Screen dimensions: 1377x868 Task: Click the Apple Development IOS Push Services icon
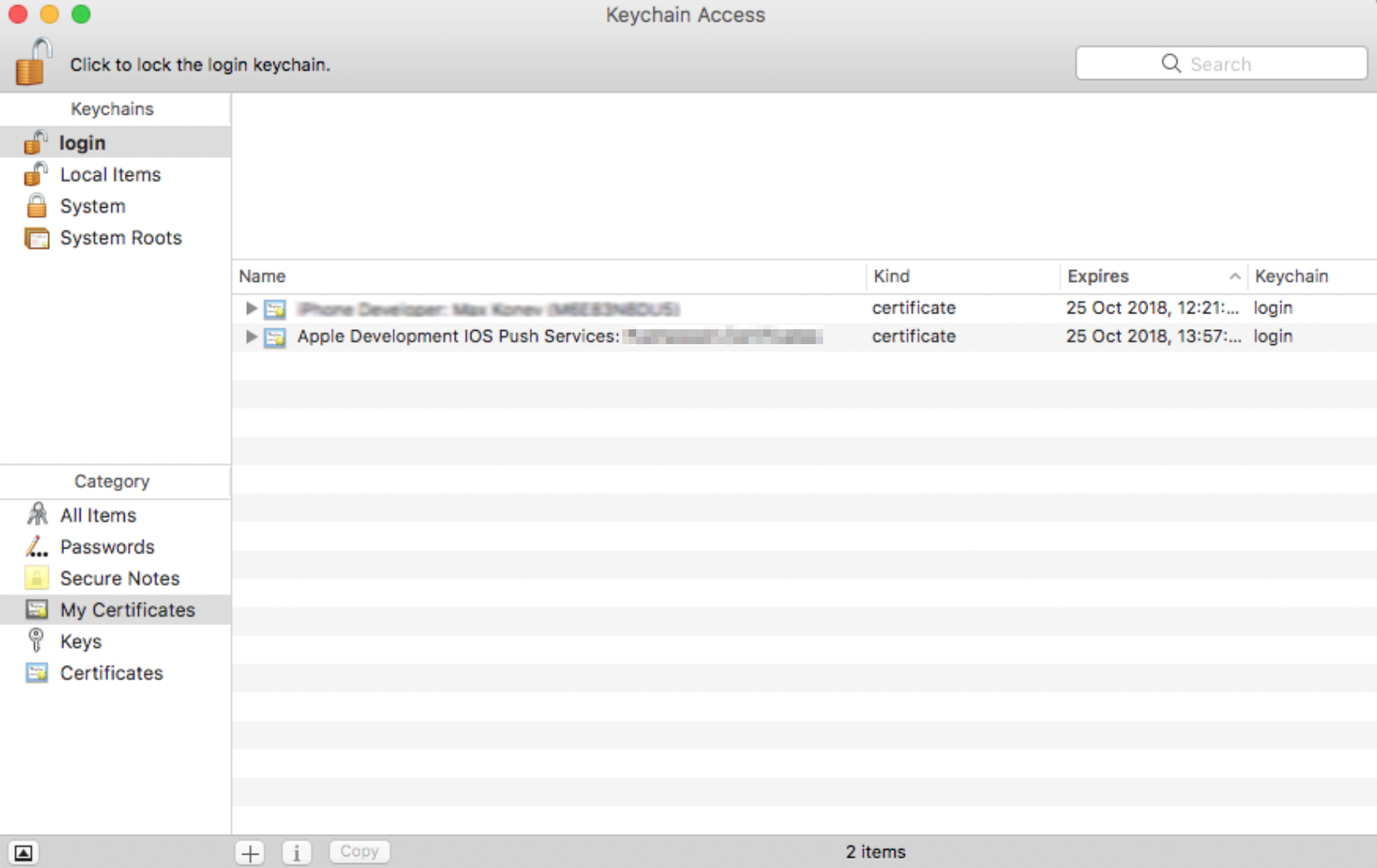pyautogui.click(x=275, y=338)
